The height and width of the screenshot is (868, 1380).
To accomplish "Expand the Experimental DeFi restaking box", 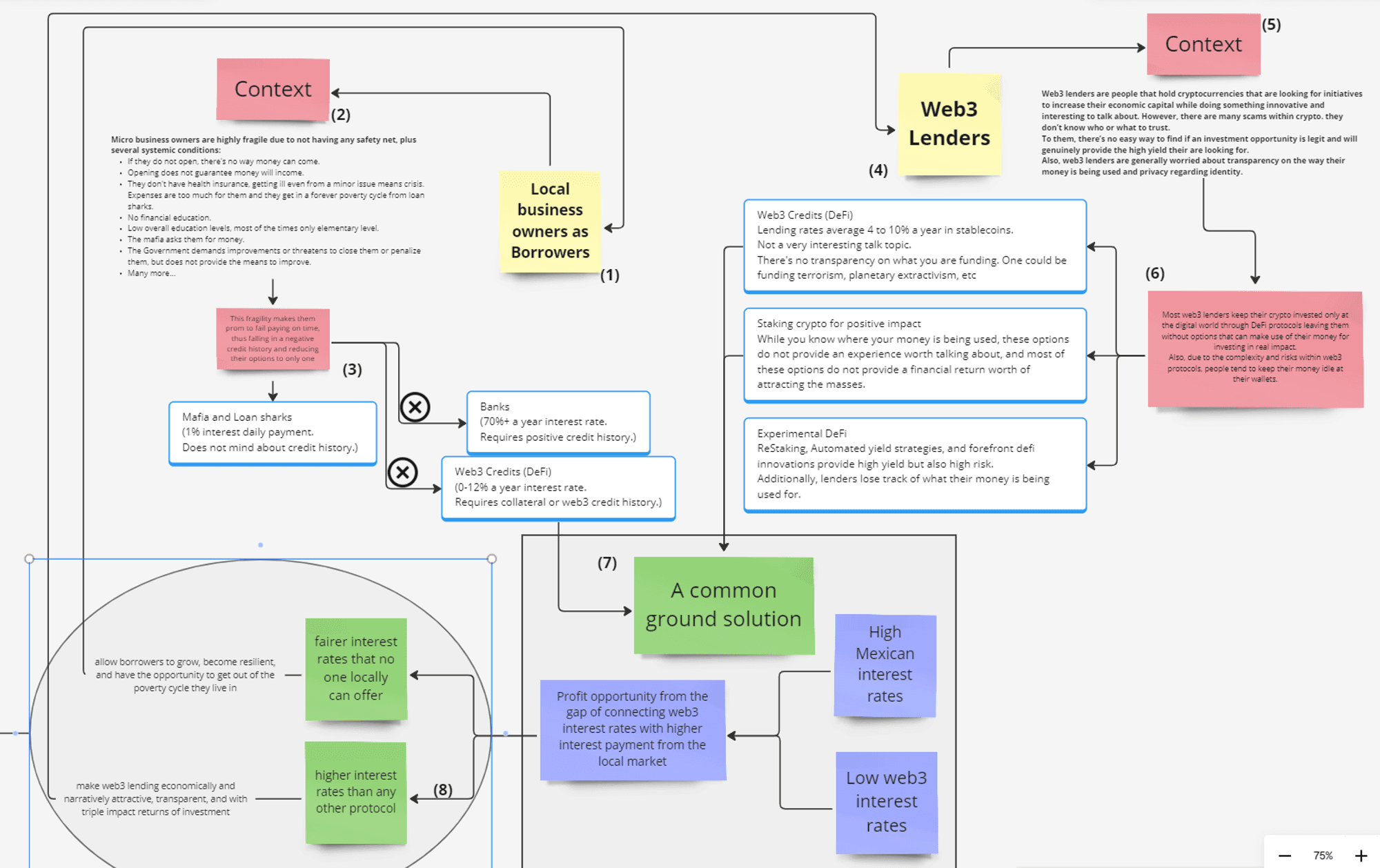I will pos(920,470).
